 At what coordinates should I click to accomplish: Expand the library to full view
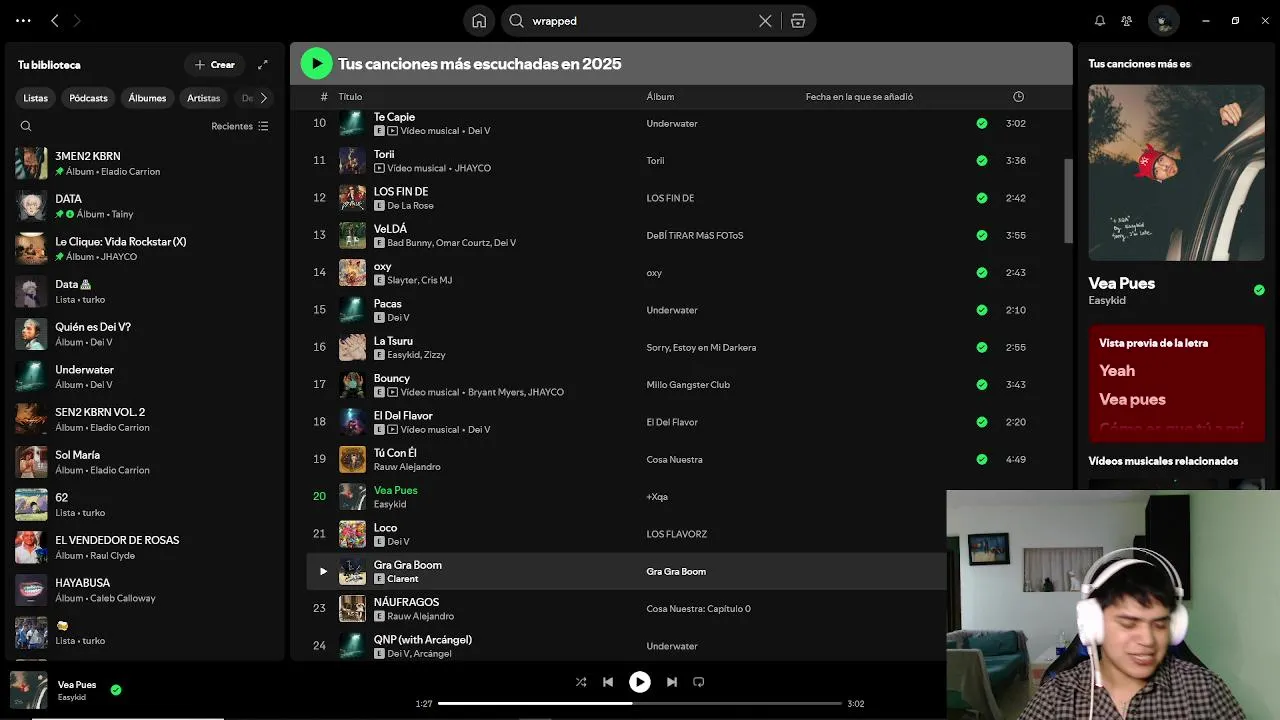coord(263,65)
